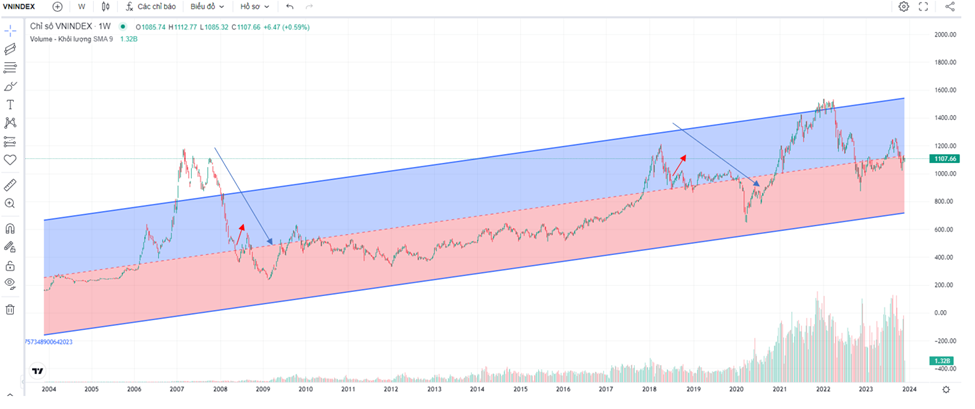Click the green market status dot

tap(123, 27)
